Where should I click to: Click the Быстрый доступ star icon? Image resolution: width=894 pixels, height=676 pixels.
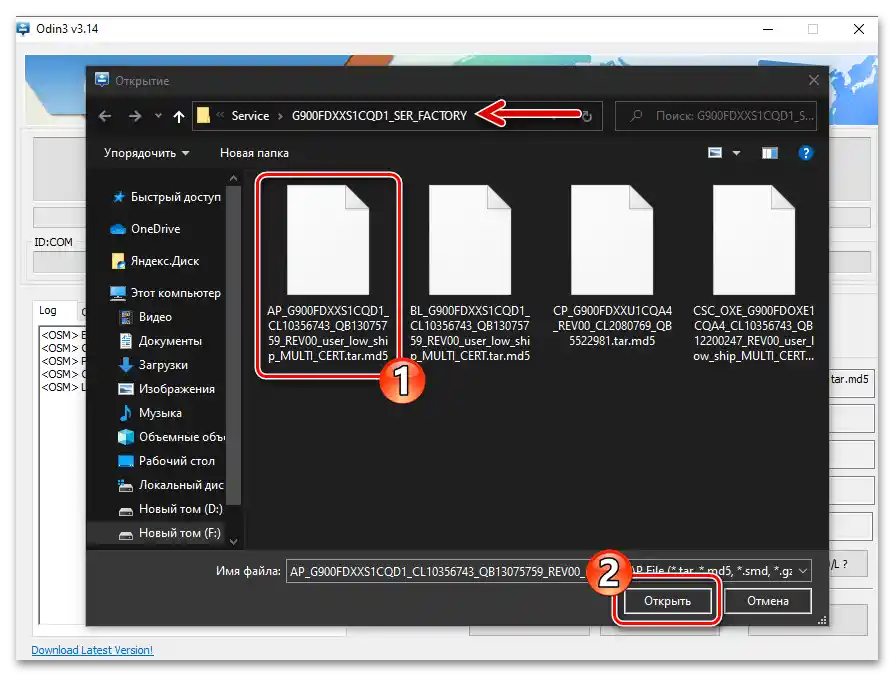tap(119, 197)
